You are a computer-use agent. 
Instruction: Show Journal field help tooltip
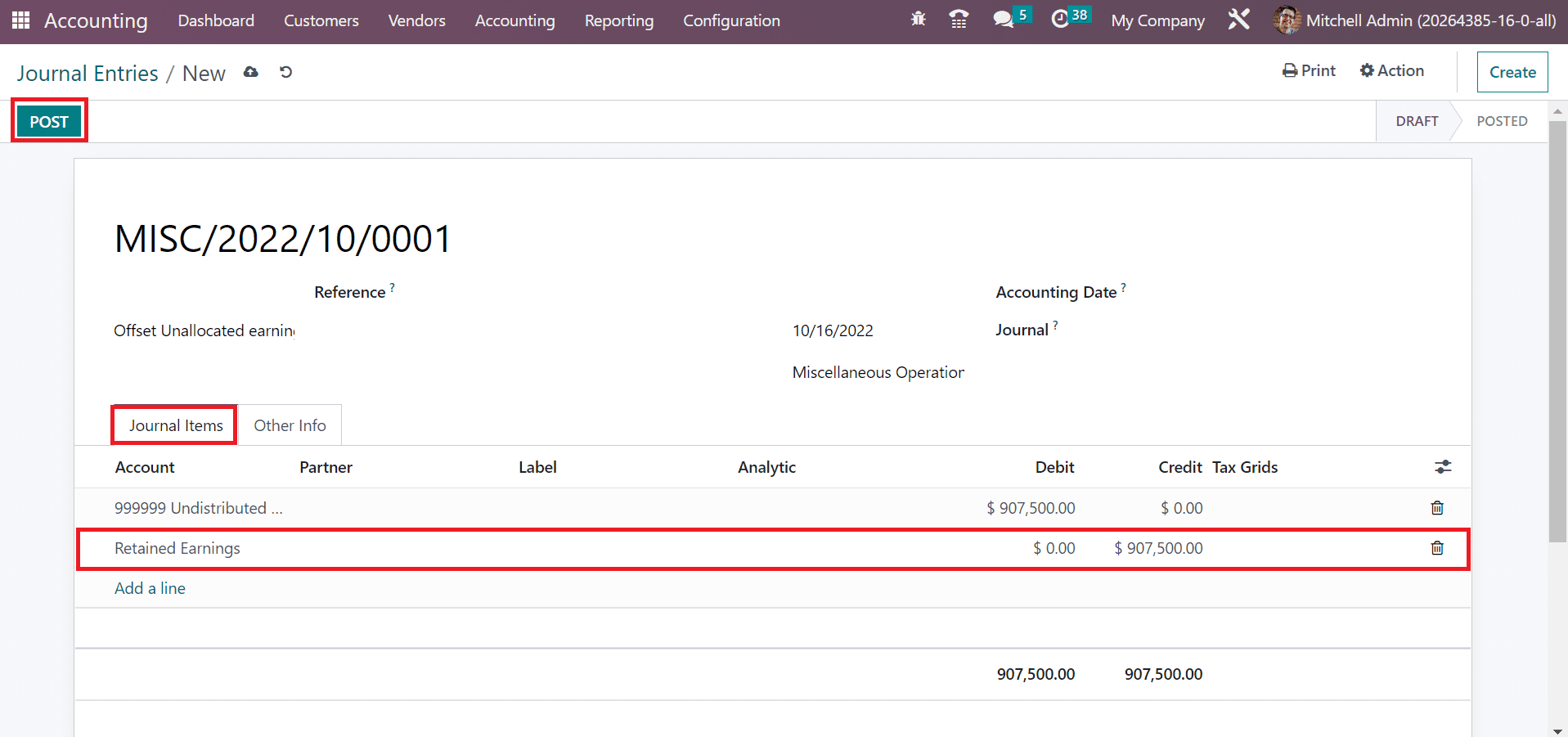coord(1055,325)
